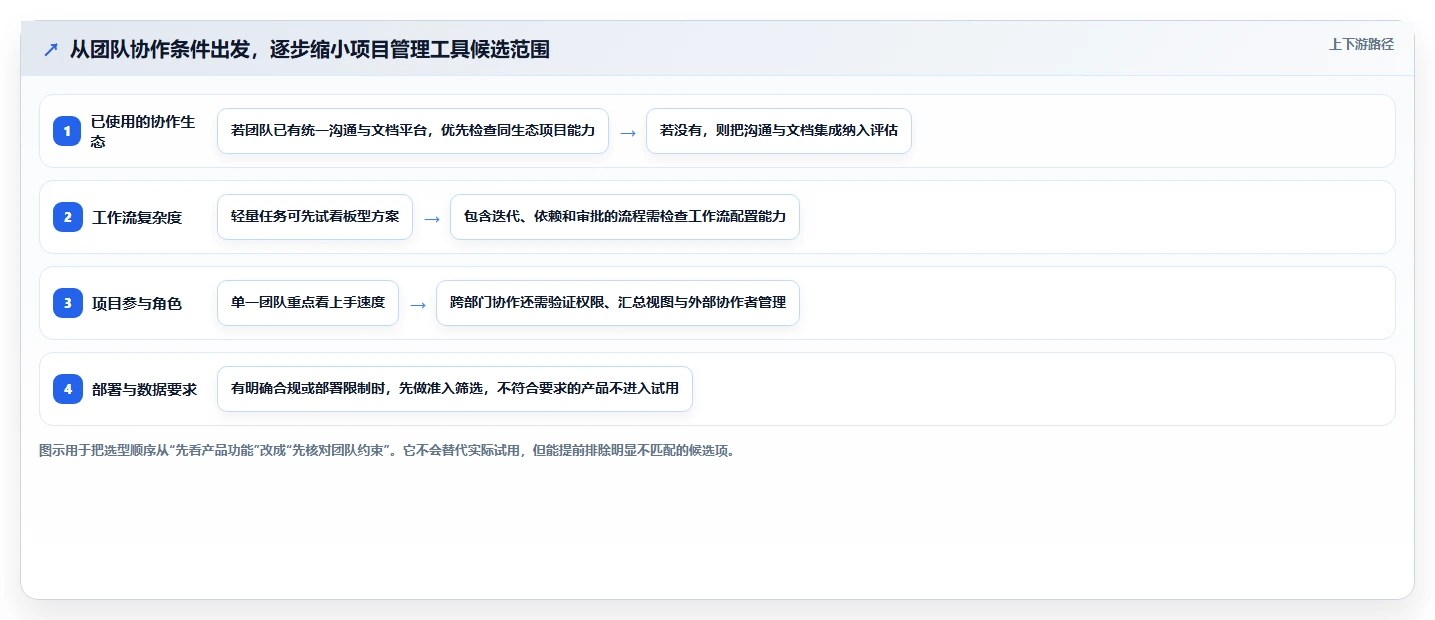This screenshot has height=620, width=1435.
Task: Click the '若没有，则把沟通与文档集成纳入评估' box
Action: [779, 131]
